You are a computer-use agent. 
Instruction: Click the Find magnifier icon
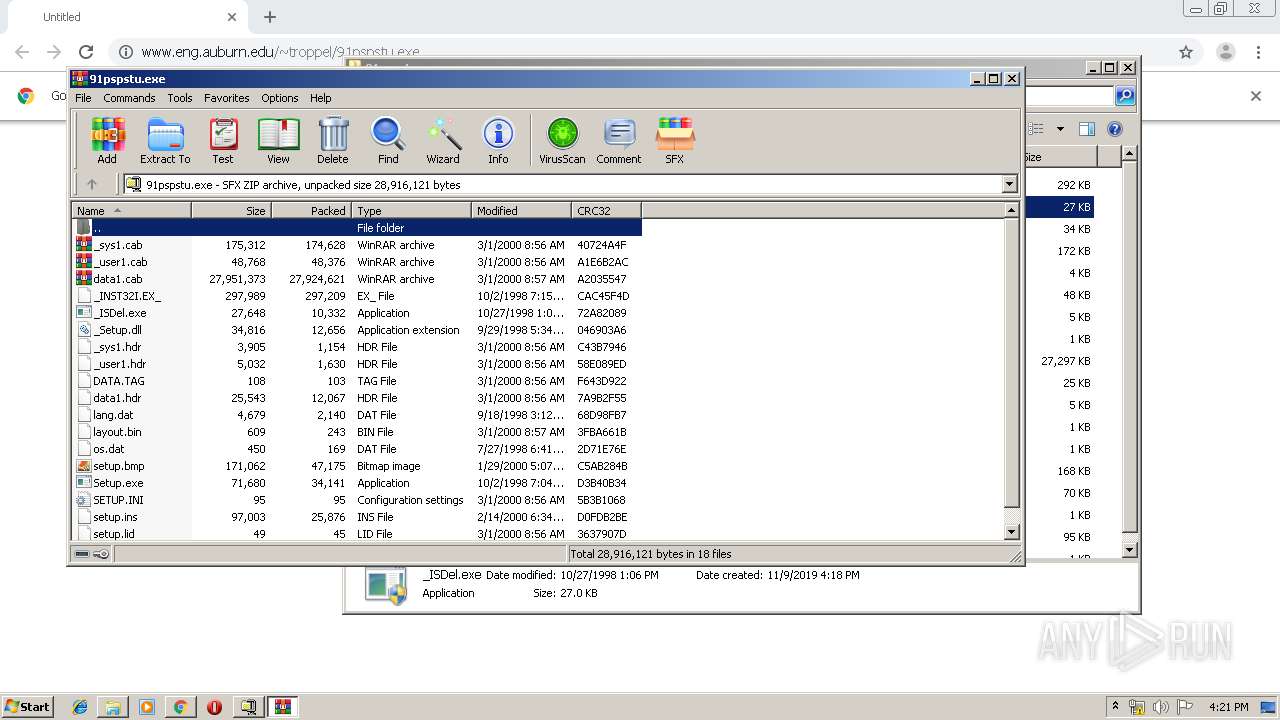[388, 140]
